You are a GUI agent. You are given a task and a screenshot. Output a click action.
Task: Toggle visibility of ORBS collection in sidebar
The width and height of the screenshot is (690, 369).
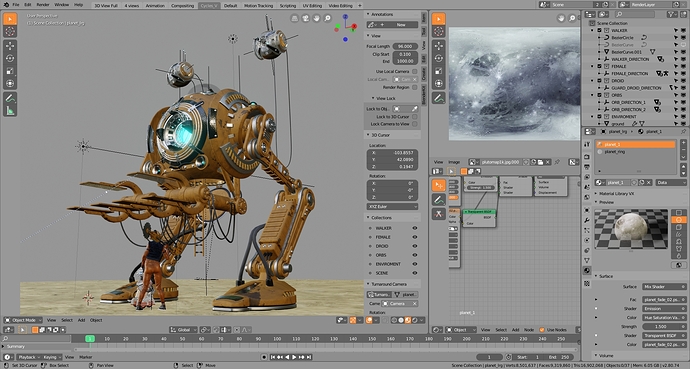click(x=415, y=255)
